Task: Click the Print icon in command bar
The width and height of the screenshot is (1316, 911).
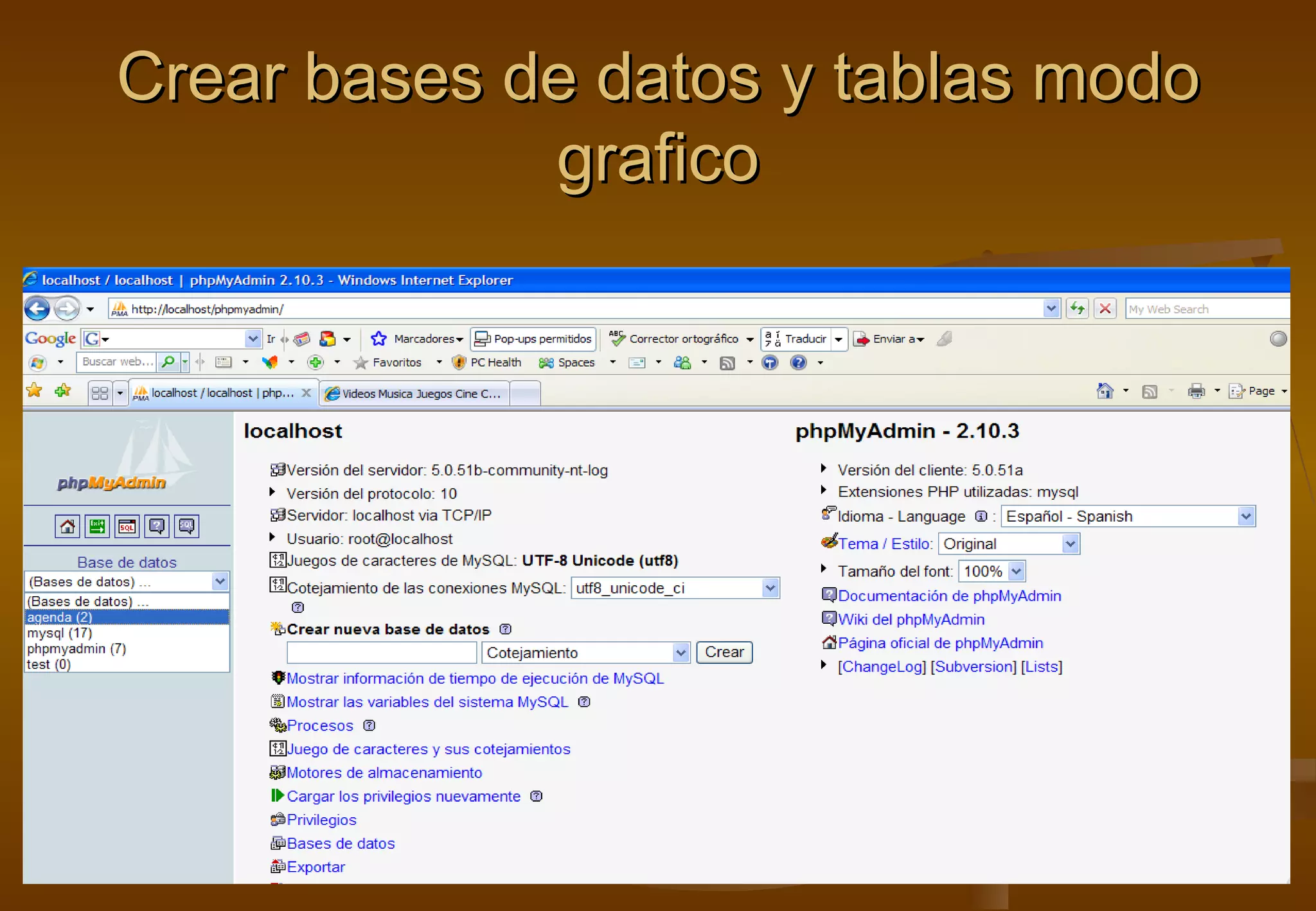Action: (1196, 391)
